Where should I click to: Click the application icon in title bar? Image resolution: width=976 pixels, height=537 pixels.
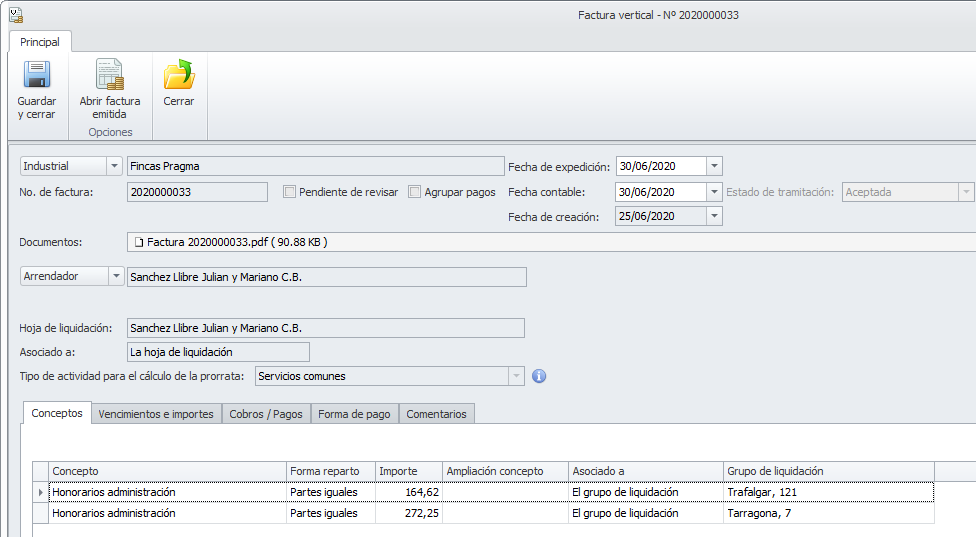pyautogui.click(x=14, y=15)
